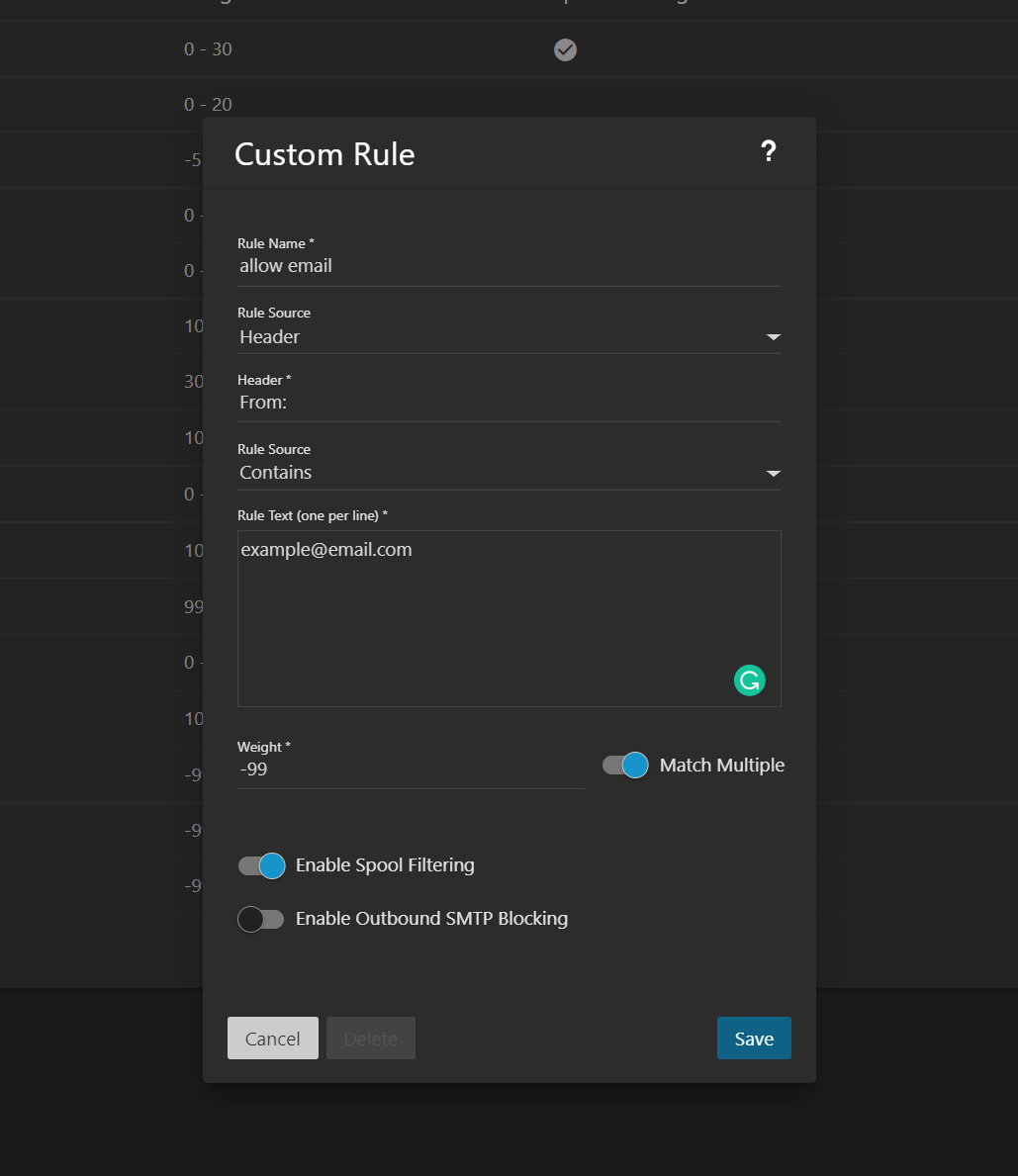Select the background row with weight 0 - 20
The width and height of the screenshot is (1018, 1176).
99,105
